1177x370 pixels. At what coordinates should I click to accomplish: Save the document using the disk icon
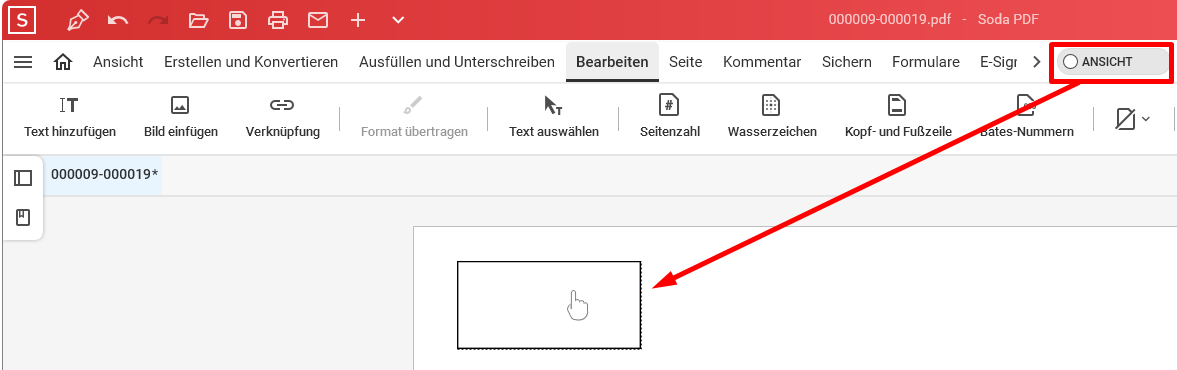click(238, 20)
